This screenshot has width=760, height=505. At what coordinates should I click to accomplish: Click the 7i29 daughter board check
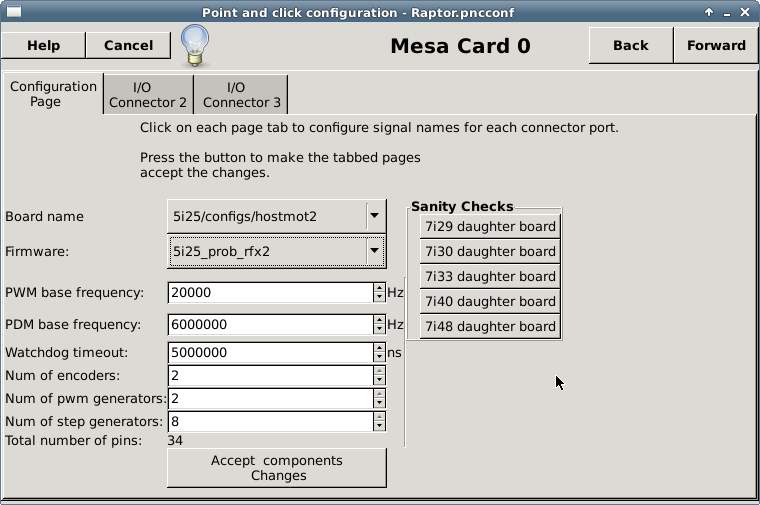[x=490, y=226]
